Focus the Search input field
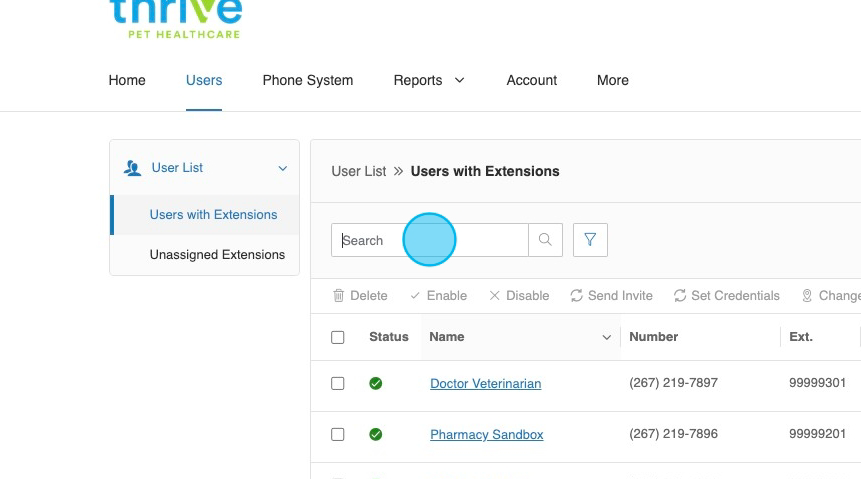 [x=430, y=240]
